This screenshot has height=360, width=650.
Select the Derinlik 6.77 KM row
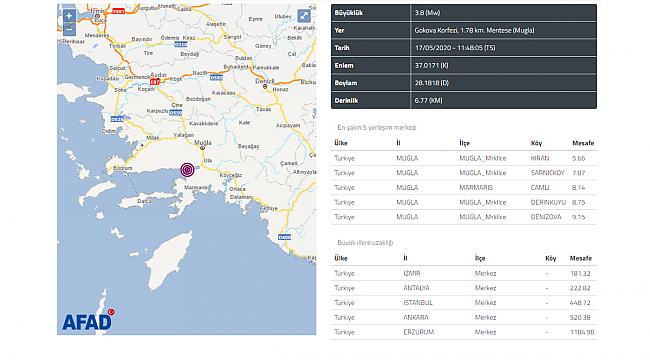tap(464, 100)
